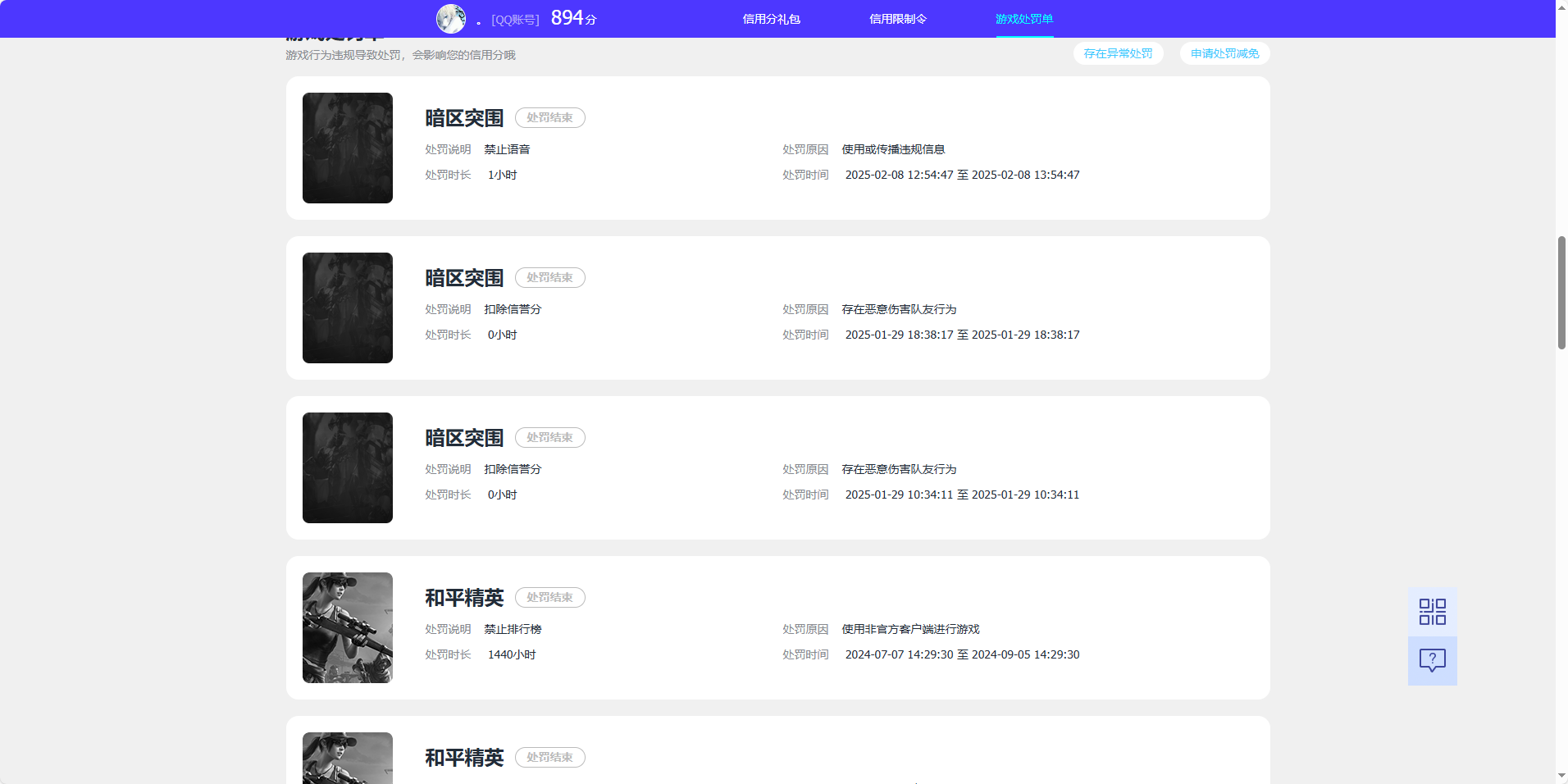1568x784 pixels.
Task: Switch to the 信用分礼包 tab
Action: (x=769, y=18)
